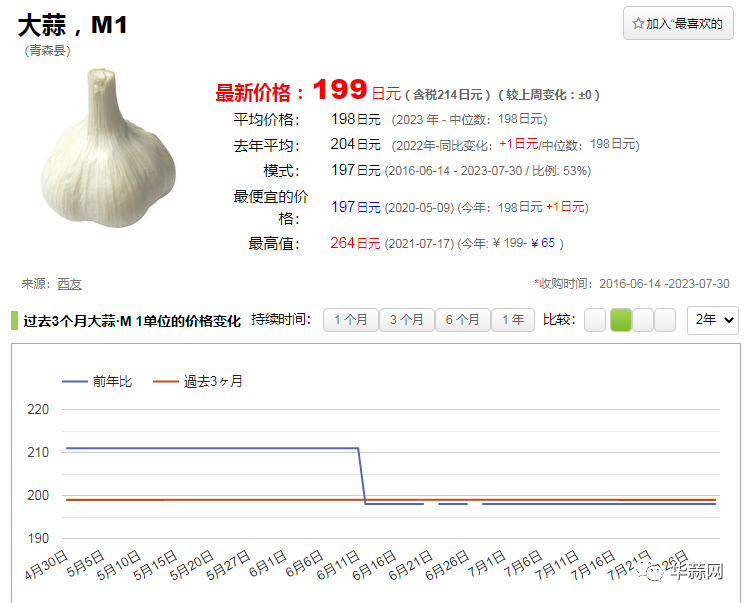The image size is (747, 603).
Task: Click the cheapest price 197日元 in blue
Action: click(355, 207)
